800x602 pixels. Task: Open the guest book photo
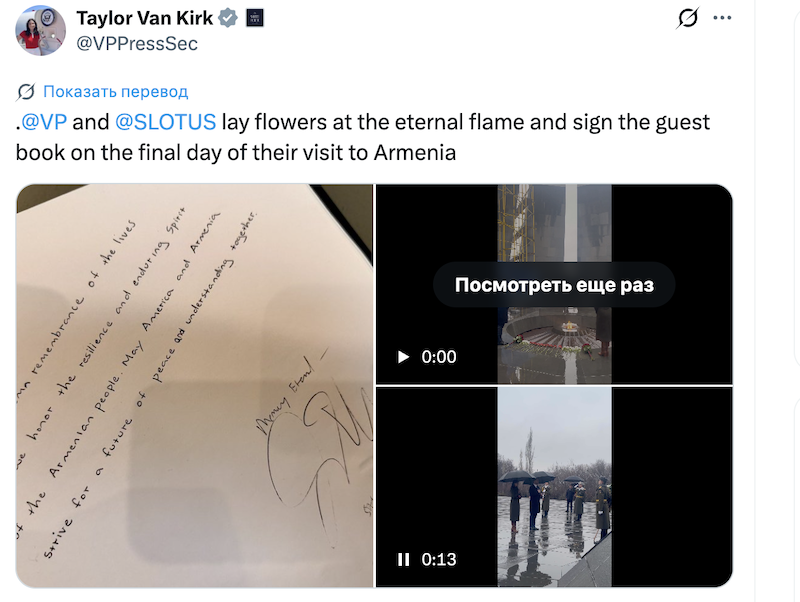point(194,386)
